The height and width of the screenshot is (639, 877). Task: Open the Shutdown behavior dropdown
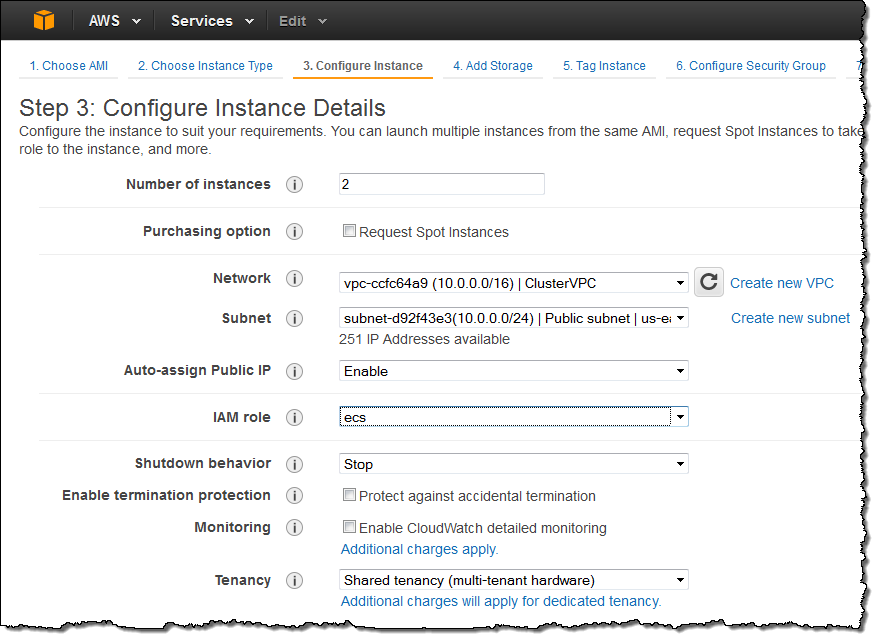[513, 464]
